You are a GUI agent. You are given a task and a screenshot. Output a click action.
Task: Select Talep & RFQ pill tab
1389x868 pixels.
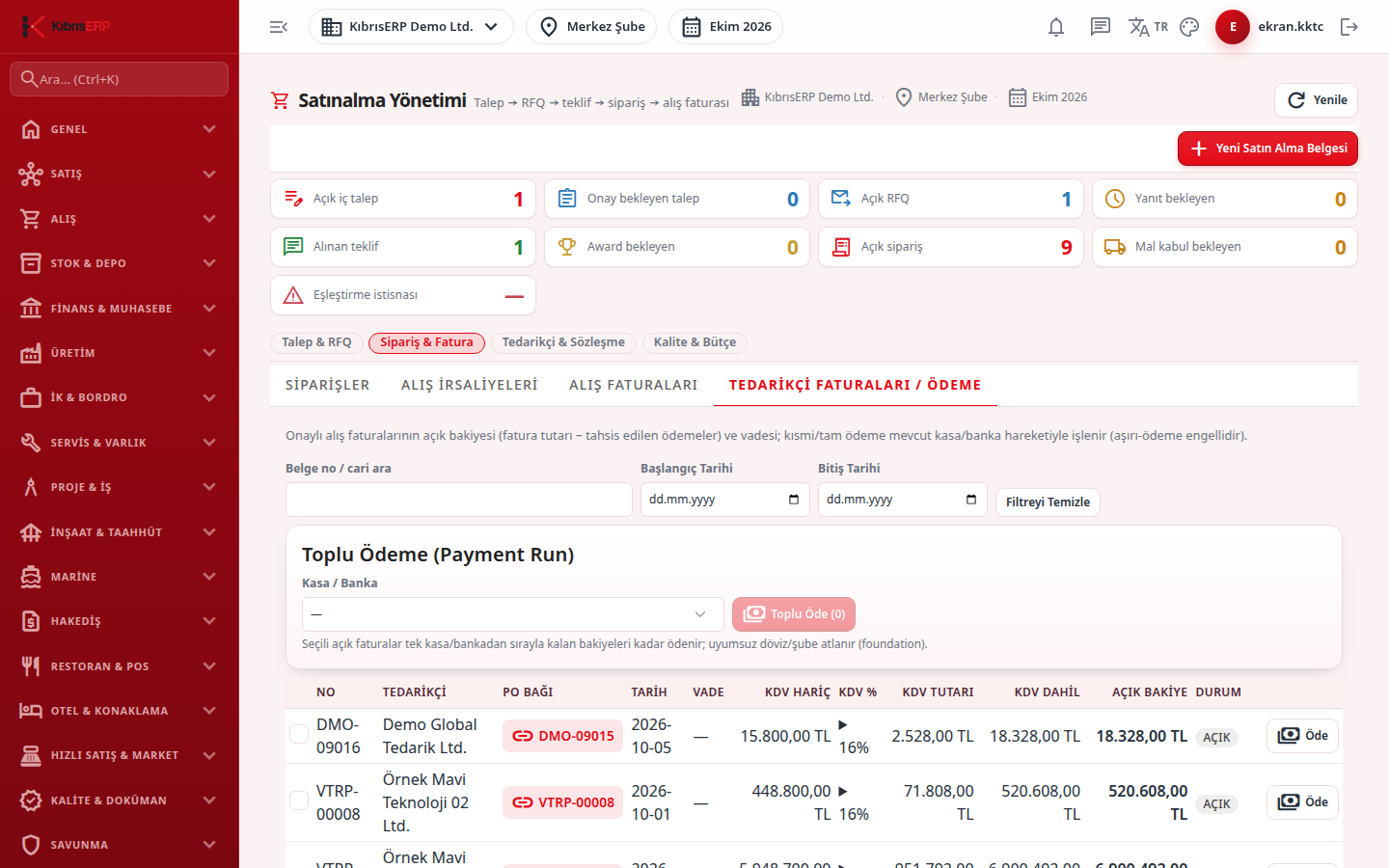tap(316, 342)
